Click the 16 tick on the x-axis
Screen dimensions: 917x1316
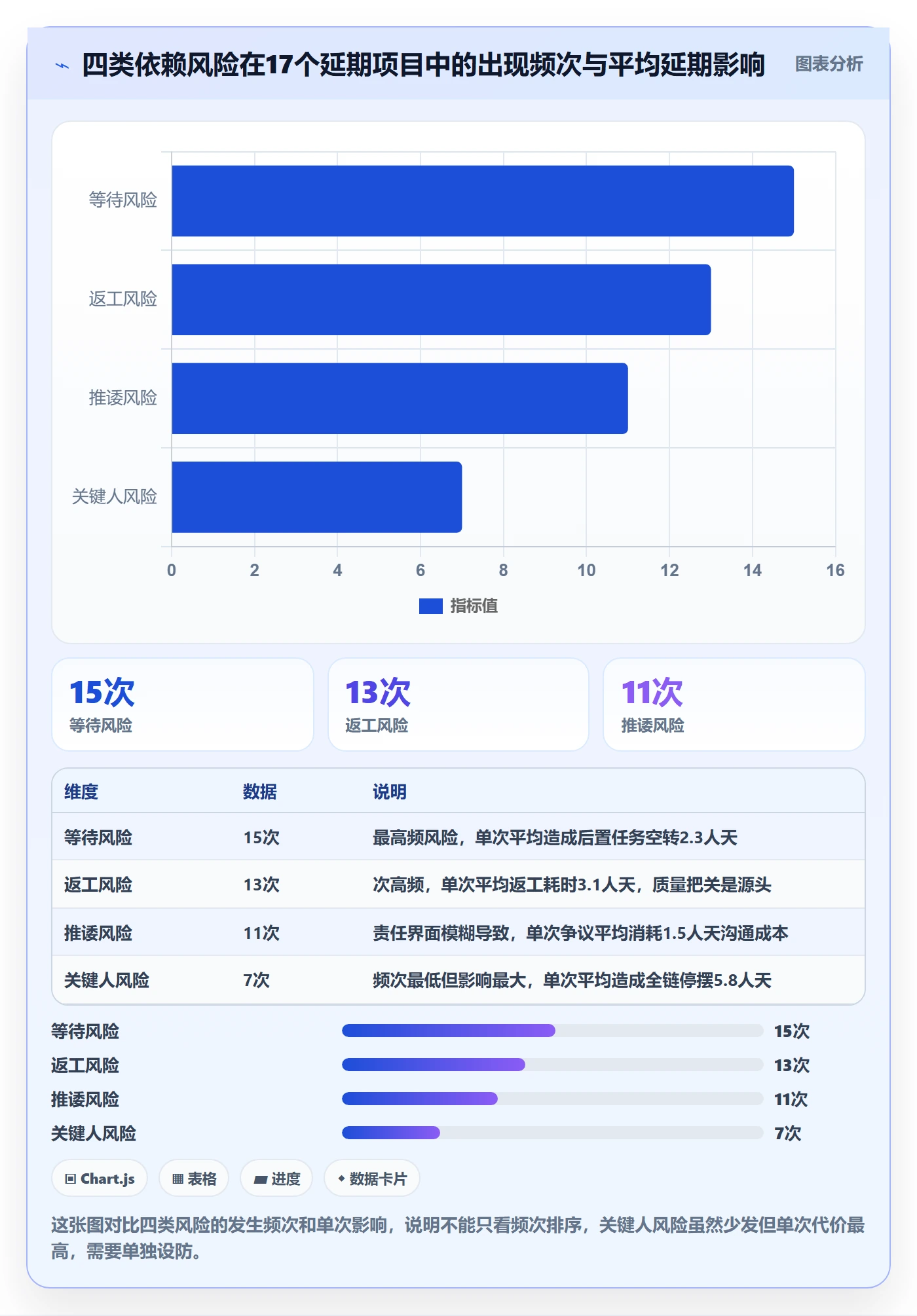coord(835,570)
